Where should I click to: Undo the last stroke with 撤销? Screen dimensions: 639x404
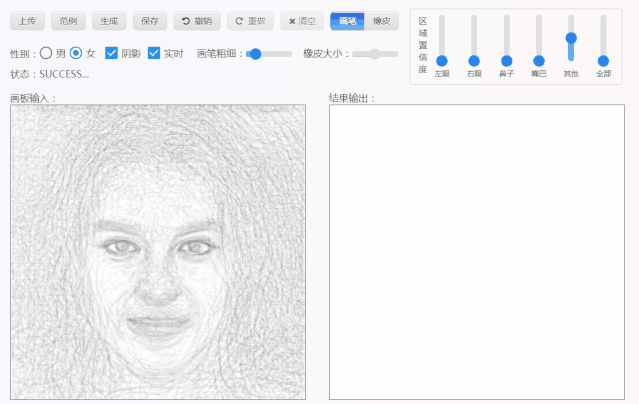(x=197, y=21)
